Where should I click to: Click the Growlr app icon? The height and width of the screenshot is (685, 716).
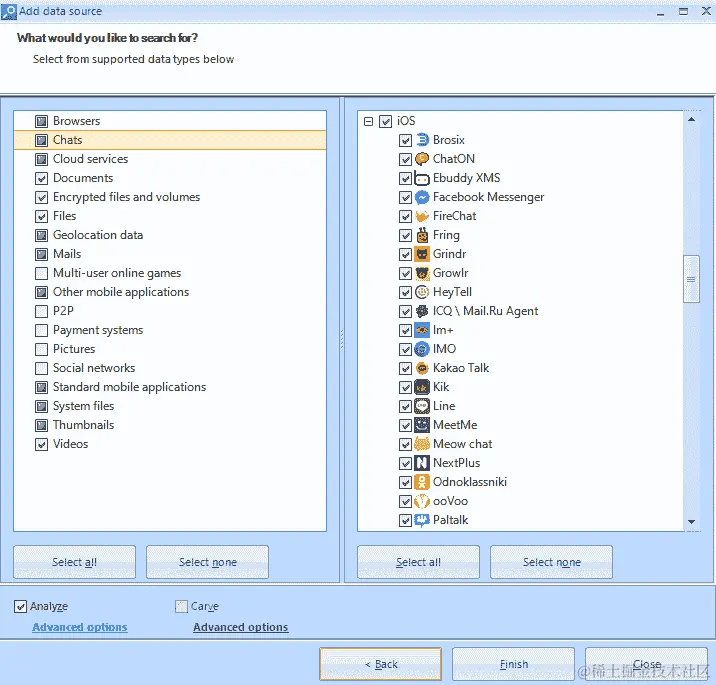pos(422,273)
